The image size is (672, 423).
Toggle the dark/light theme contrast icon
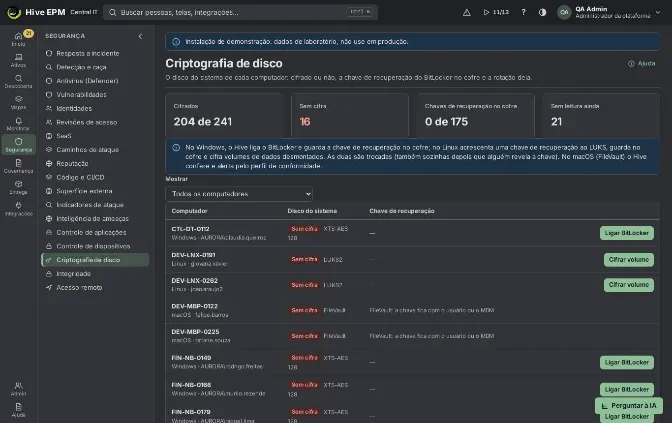click(543, 12)
